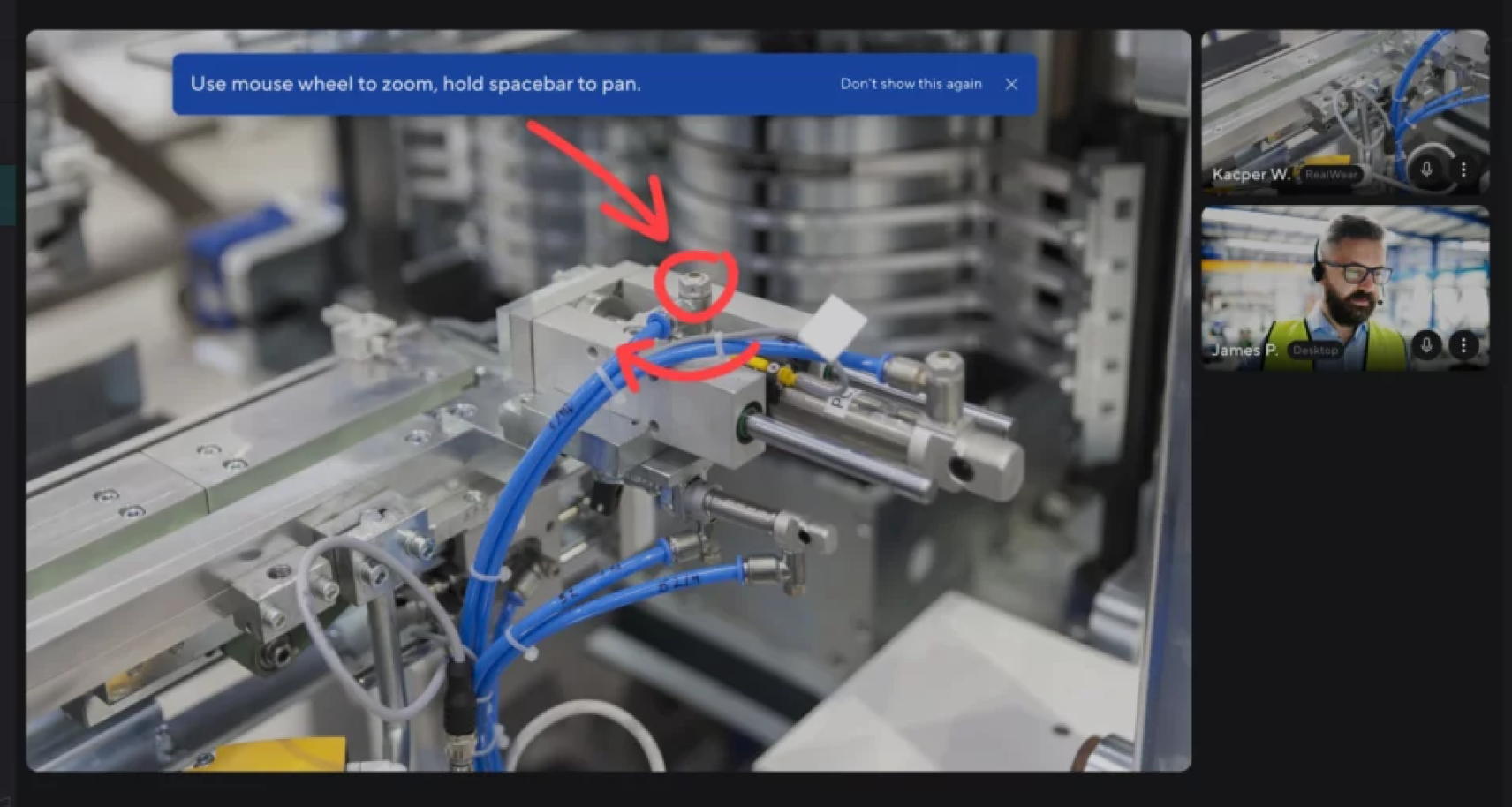The width and height of the screenshot is (1512, 807).
Task: Click the RealWear device badge
Action: click(x=1331, y=175)
